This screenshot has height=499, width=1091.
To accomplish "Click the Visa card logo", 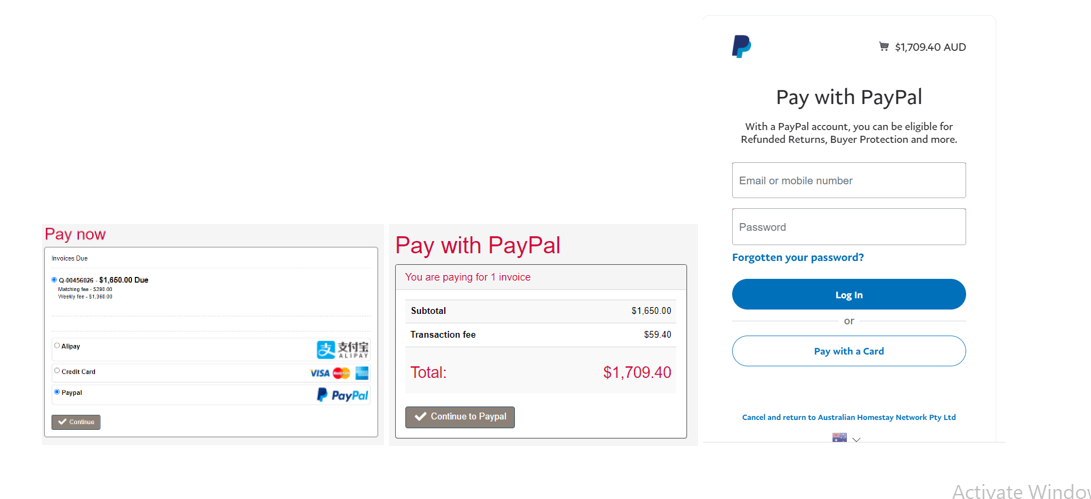I will pos(319,373).
